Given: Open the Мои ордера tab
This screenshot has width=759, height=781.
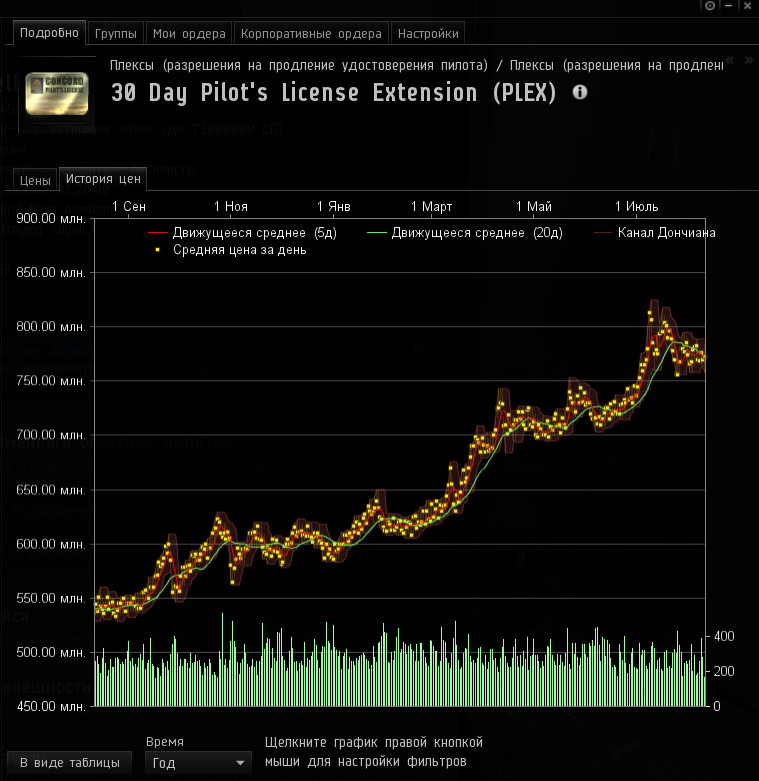Looking at the screenshot, I should coord(189,34).
